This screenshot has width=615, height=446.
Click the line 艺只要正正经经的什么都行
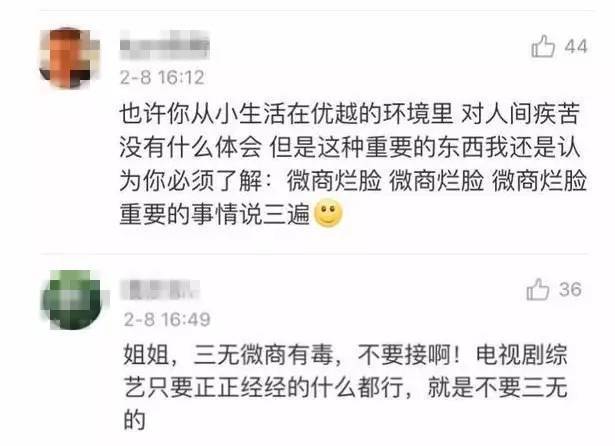click(263, 388)
